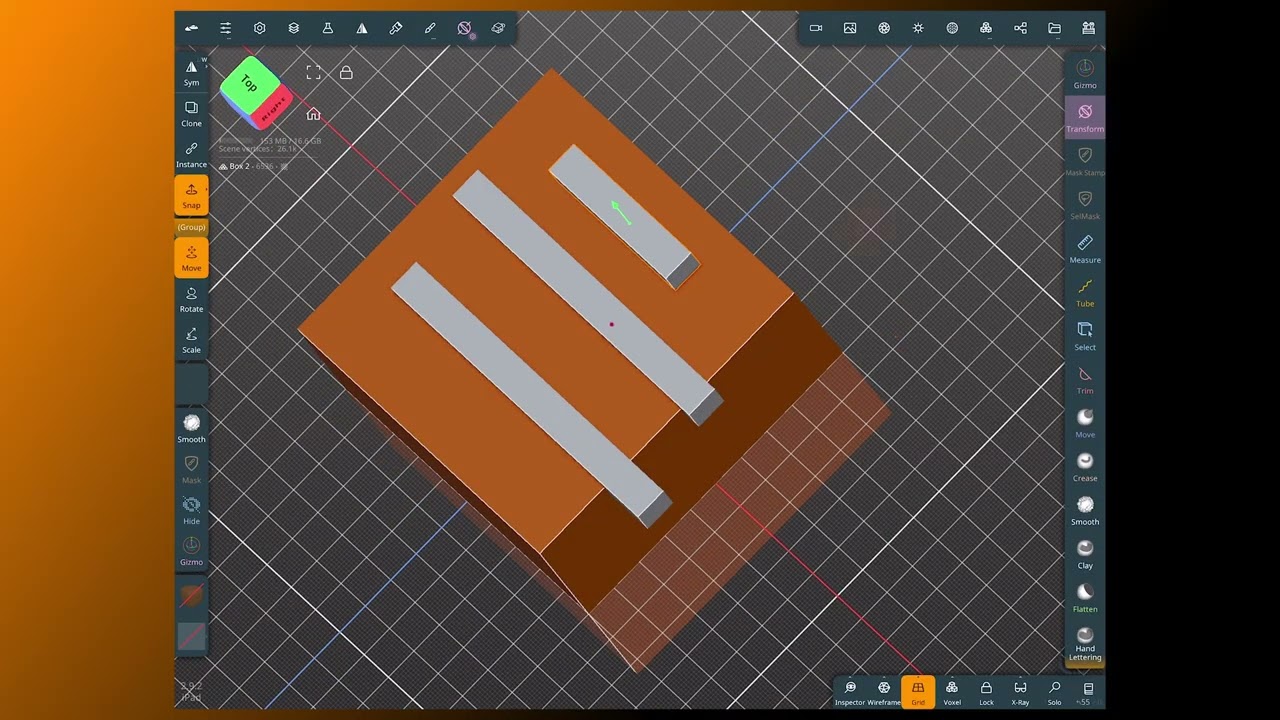Viewport: 1280px width, 720px height.
Task: Toggle the camera lock padlock icon
Action: (346, 73)
